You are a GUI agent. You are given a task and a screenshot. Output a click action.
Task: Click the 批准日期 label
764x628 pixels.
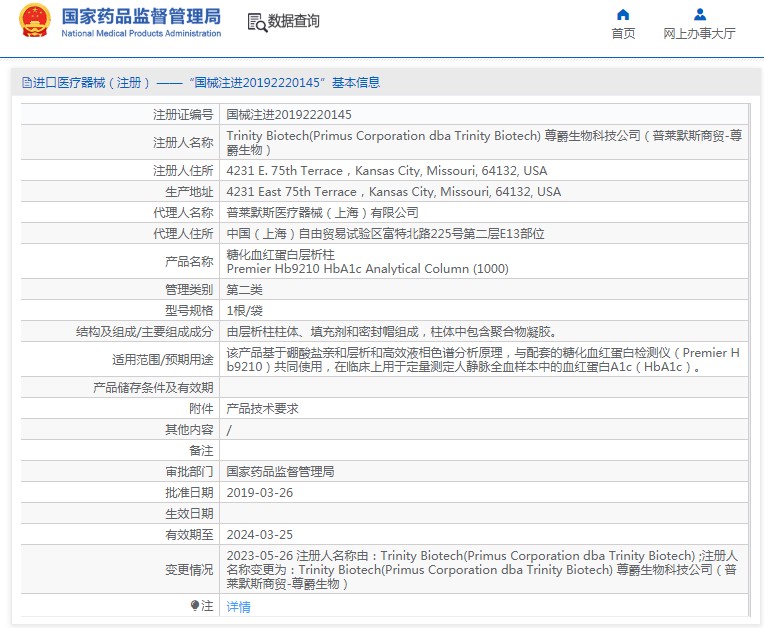189,493
